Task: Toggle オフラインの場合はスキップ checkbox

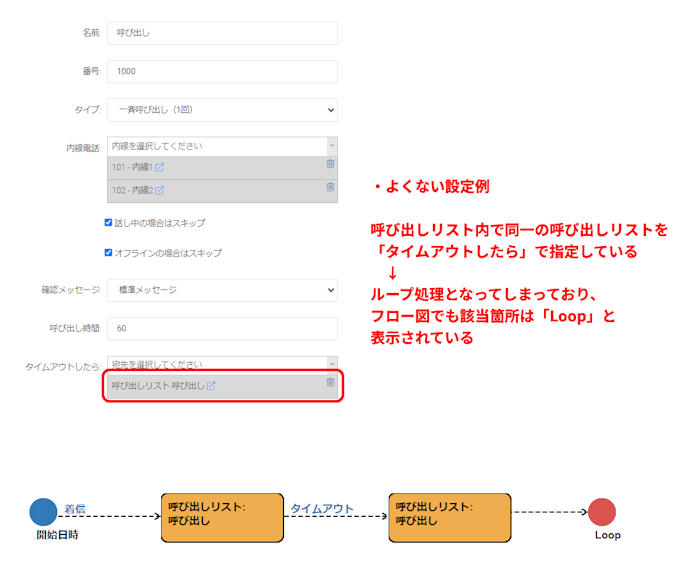Action: coord(109,253)
